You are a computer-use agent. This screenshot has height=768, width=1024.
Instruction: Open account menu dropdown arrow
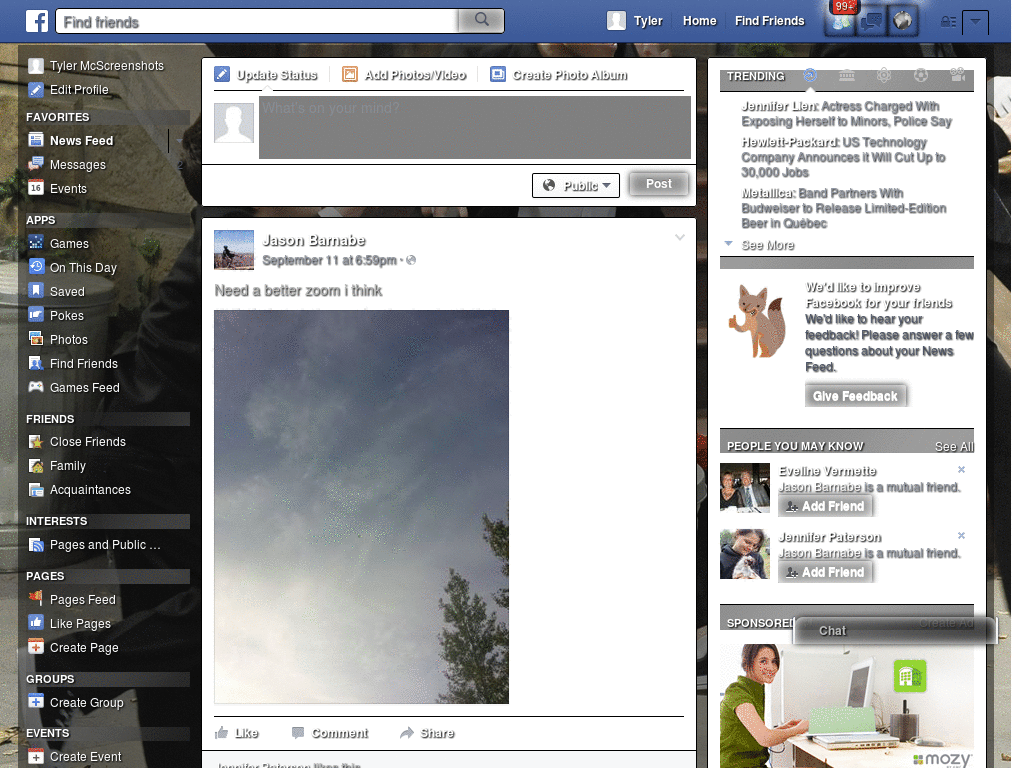pyautogui.click(x=975, y=22)
